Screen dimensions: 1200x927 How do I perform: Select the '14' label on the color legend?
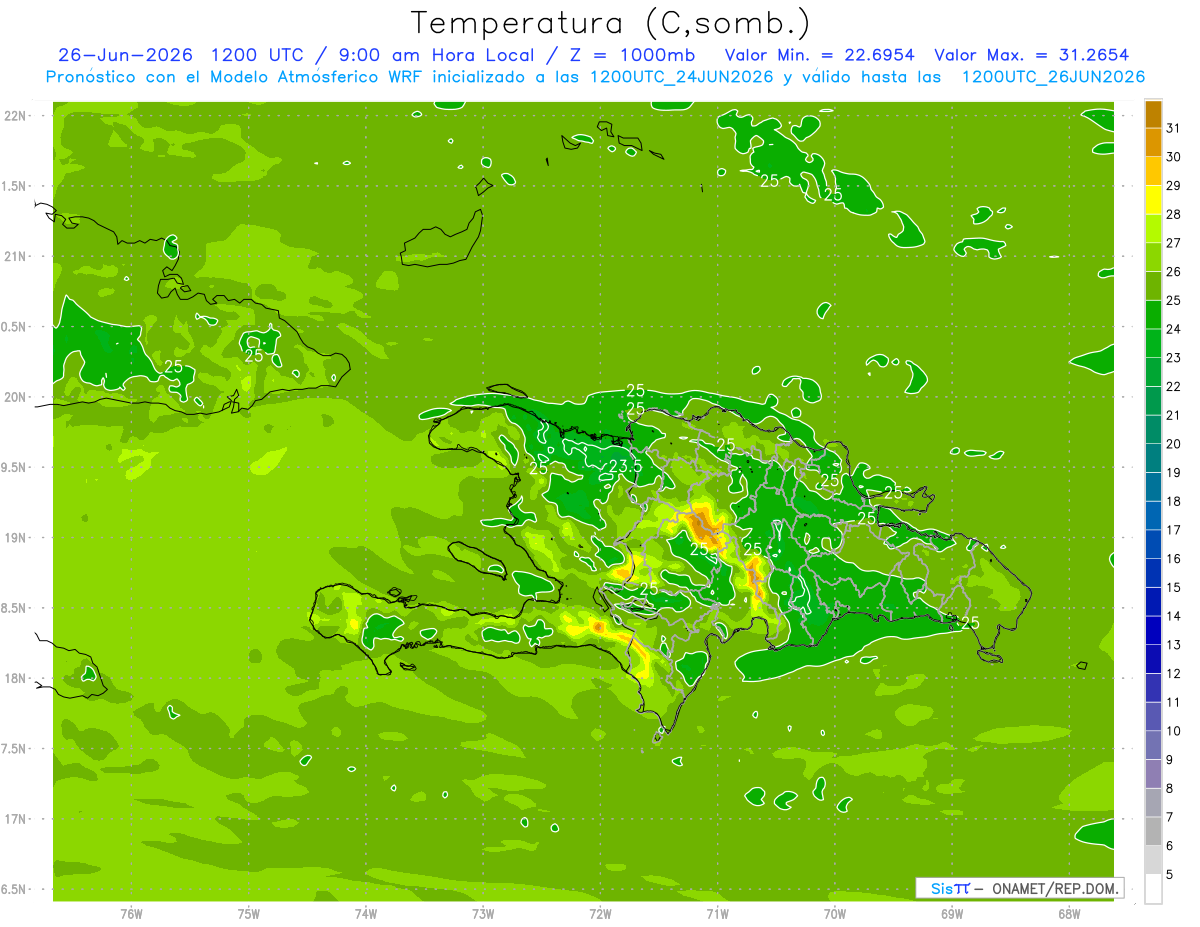(1173, 616)
